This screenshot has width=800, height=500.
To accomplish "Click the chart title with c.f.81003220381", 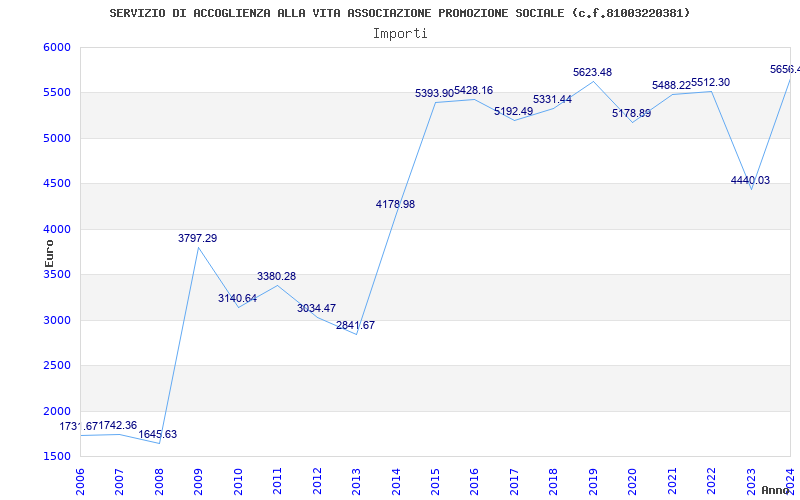I will [399, 13].
